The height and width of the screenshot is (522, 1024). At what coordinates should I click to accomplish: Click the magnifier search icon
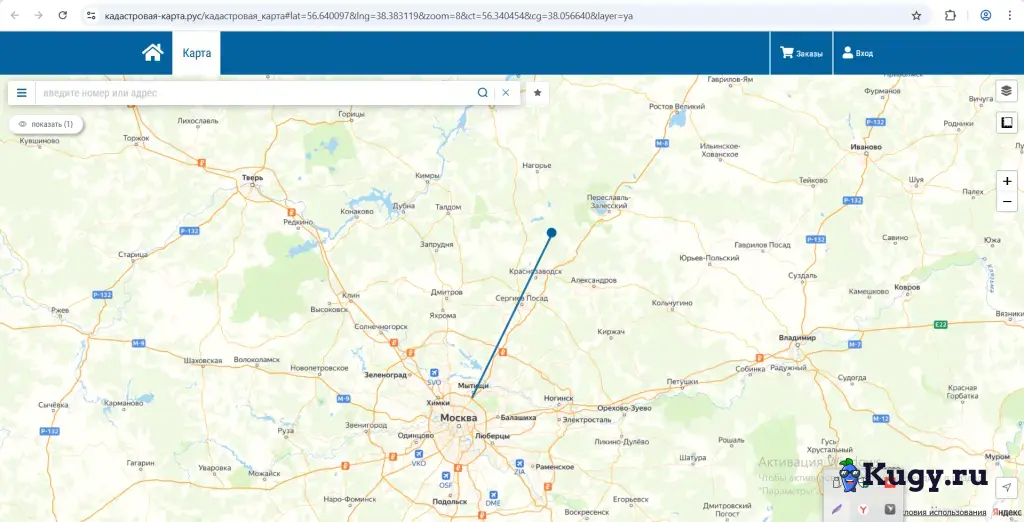(x=483, y=93)
